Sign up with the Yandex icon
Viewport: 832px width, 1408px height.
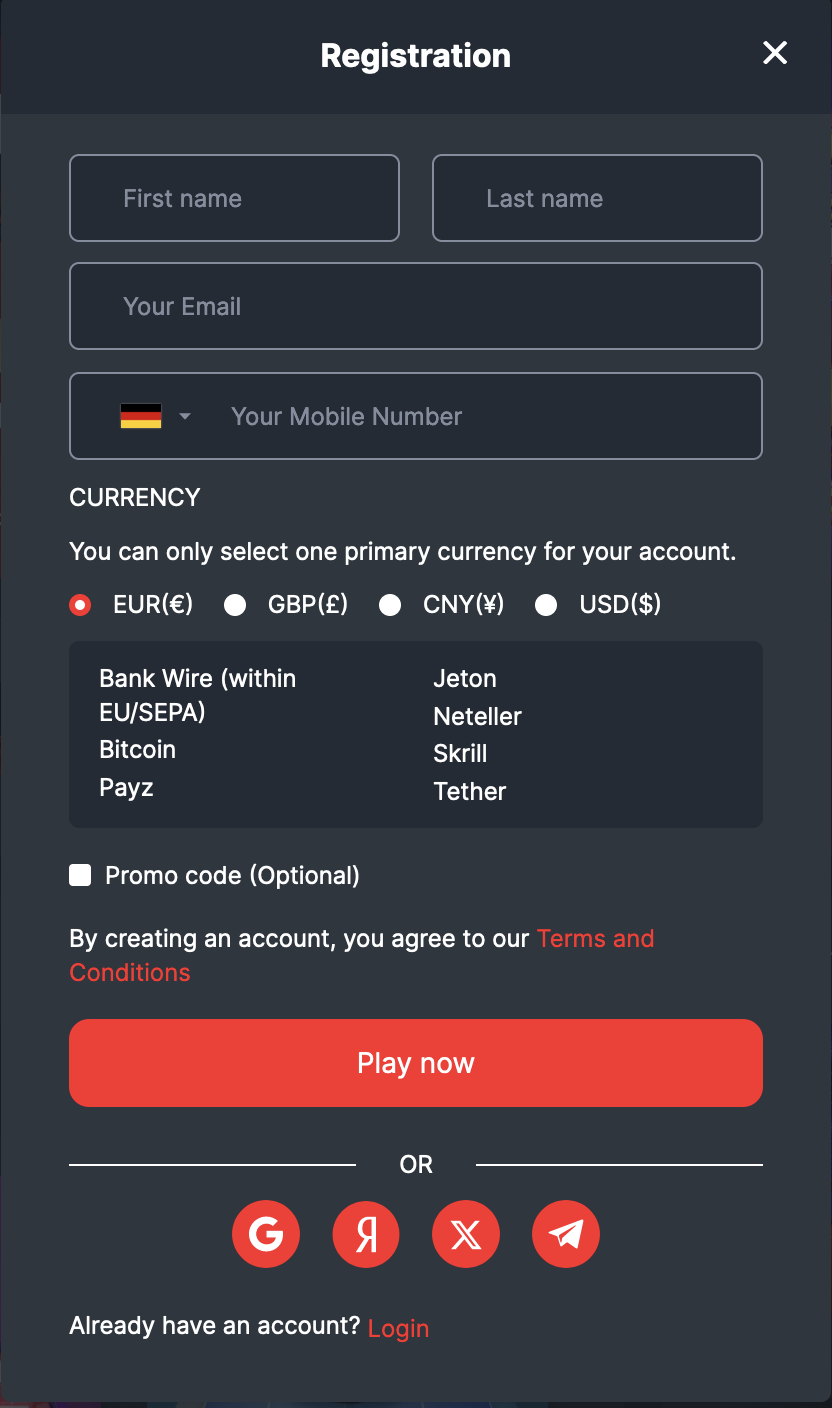pos(366,1234)
